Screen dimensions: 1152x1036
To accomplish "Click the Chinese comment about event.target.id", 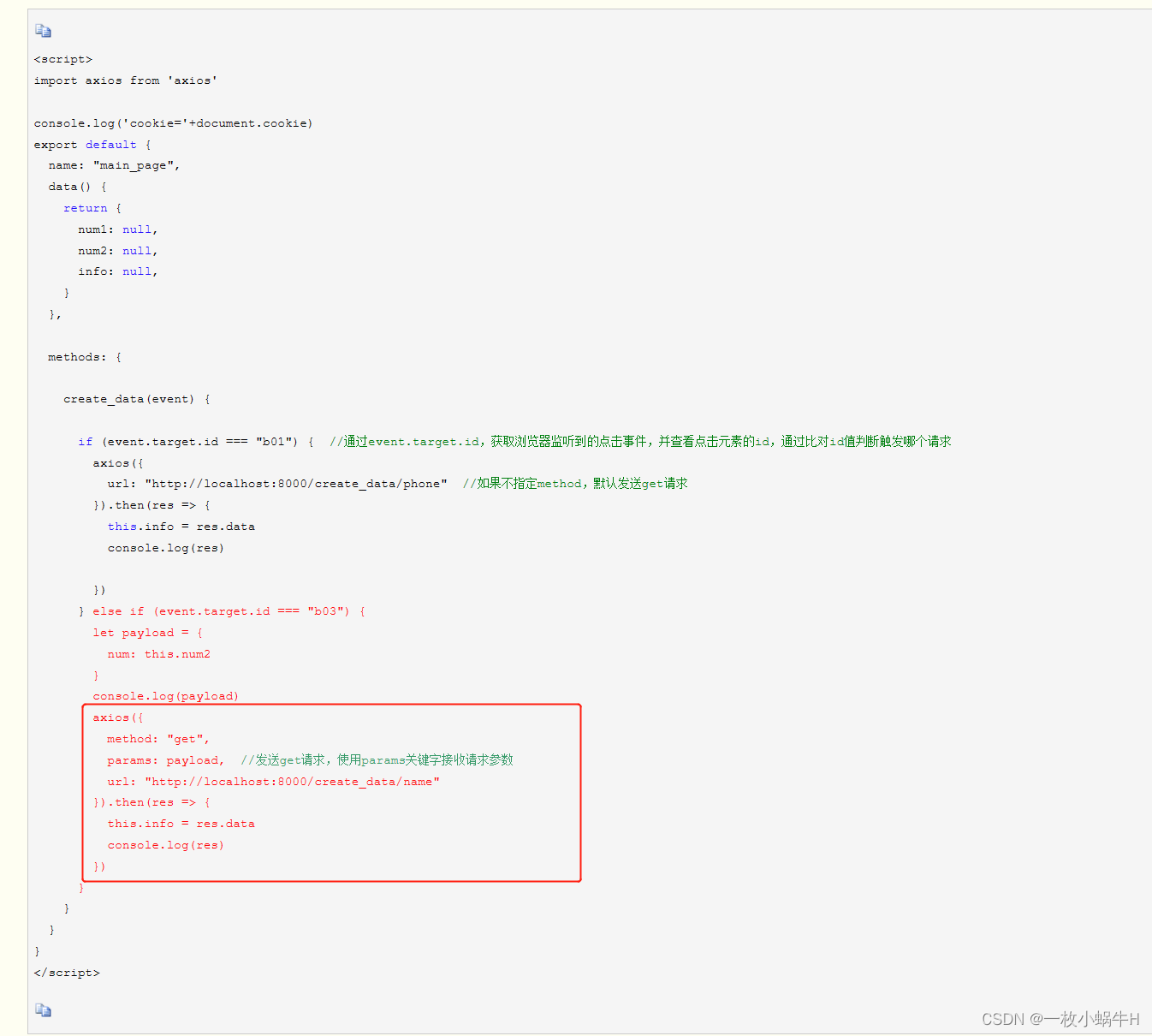I will (640, 442).
